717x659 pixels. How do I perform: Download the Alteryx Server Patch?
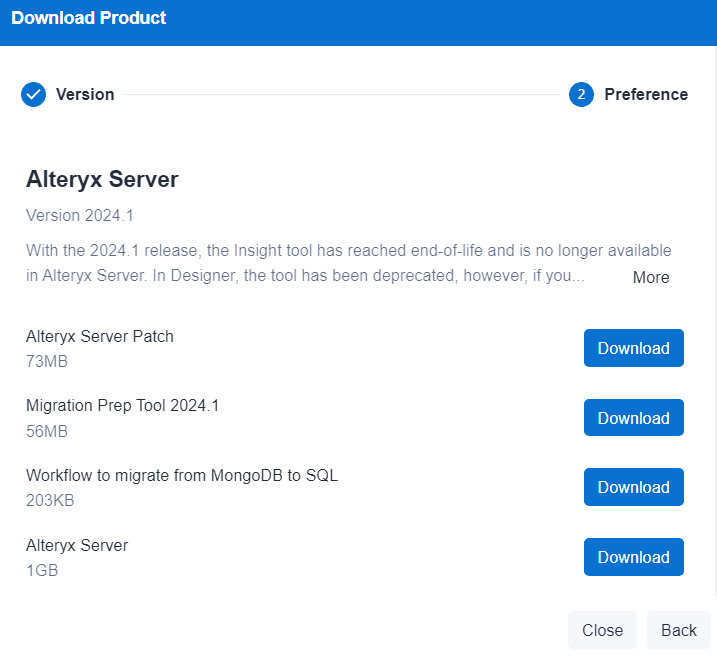tap(633, 348)
